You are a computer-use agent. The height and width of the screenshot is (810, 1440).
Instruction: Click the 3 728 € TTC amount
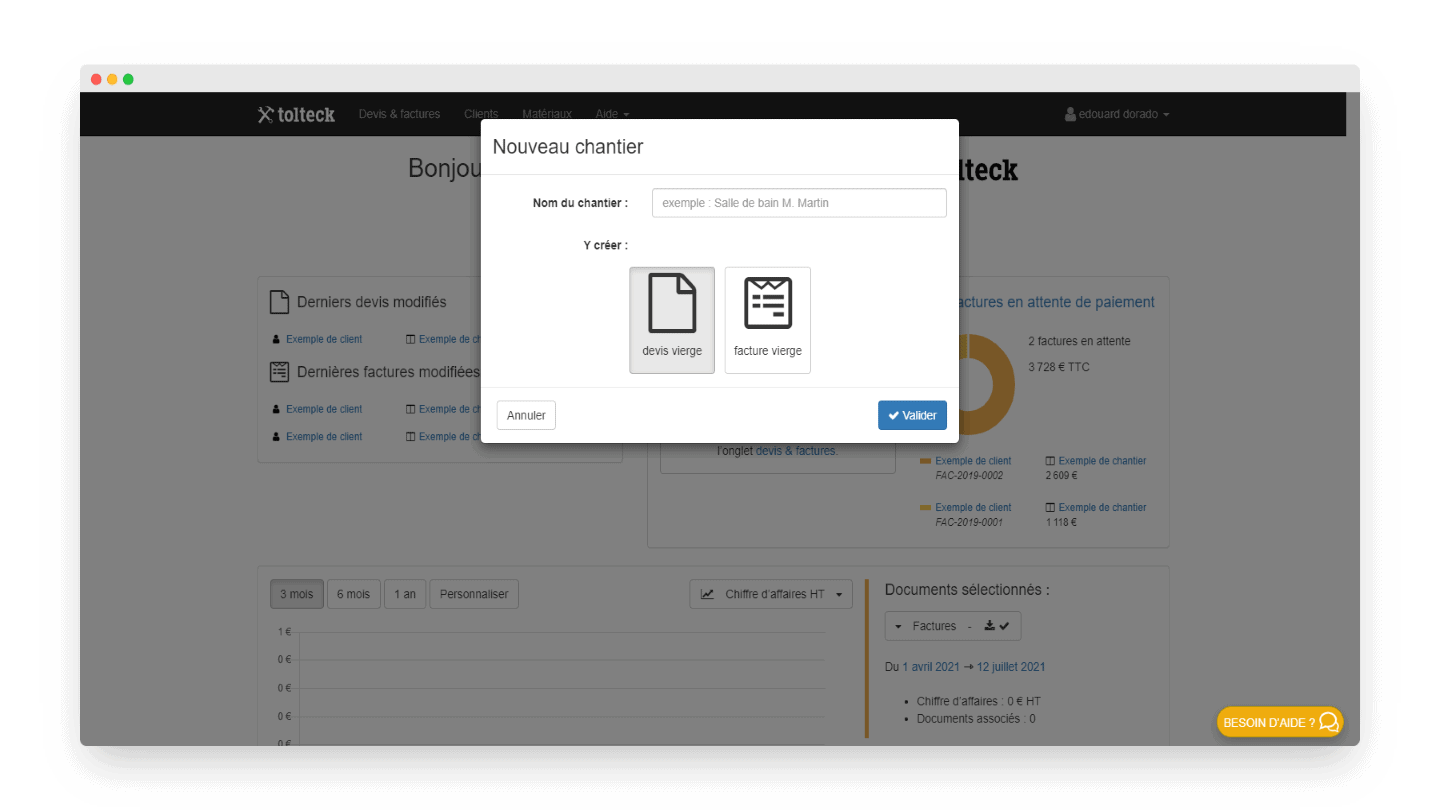click(1059, 367)
